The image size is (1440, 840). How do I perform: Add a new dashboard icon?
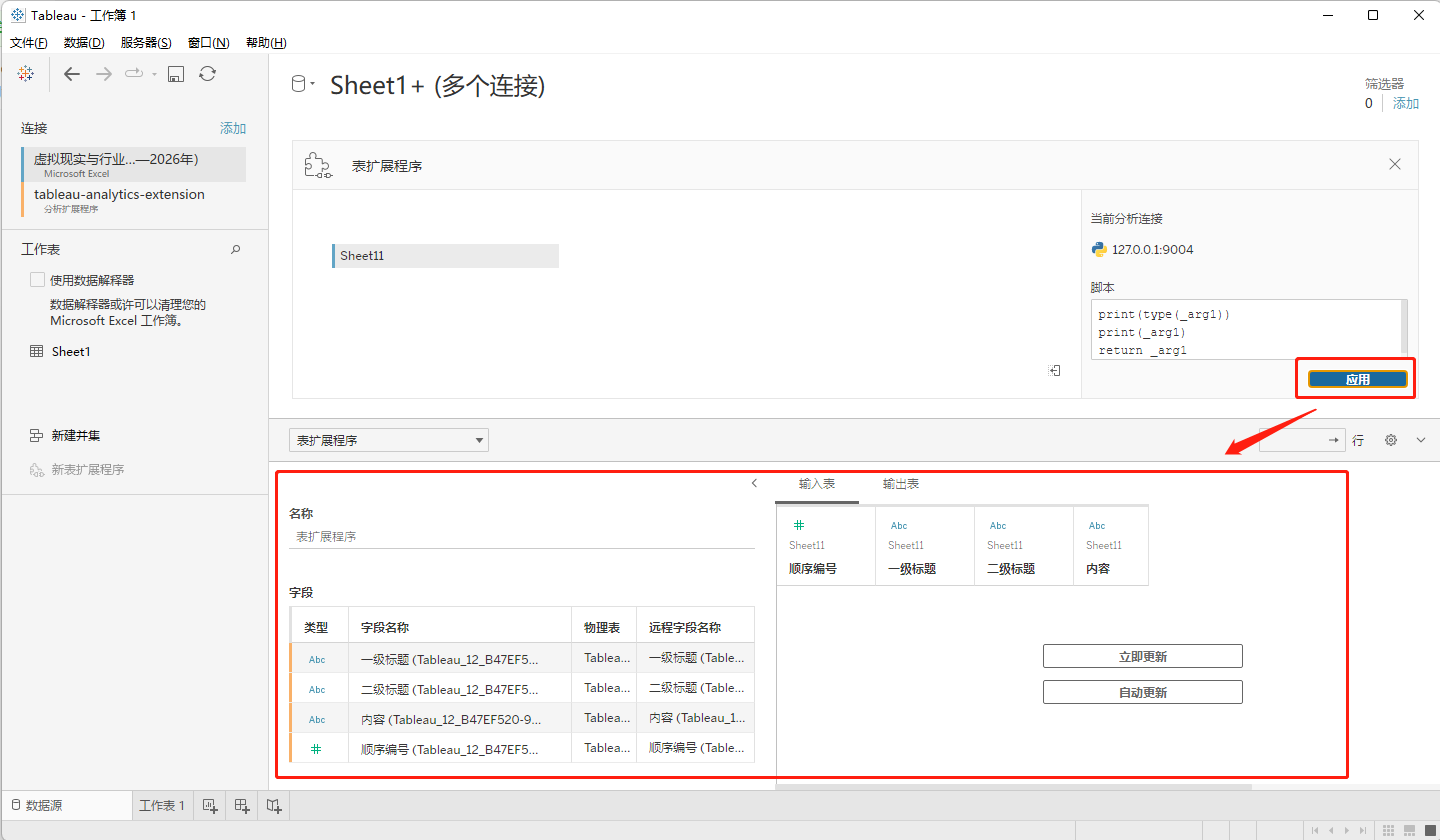(242, 805)
